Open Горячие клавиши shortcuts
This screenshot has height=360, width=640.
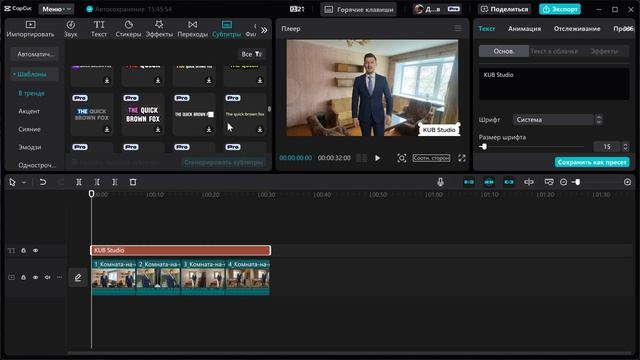tap(358, 9)
